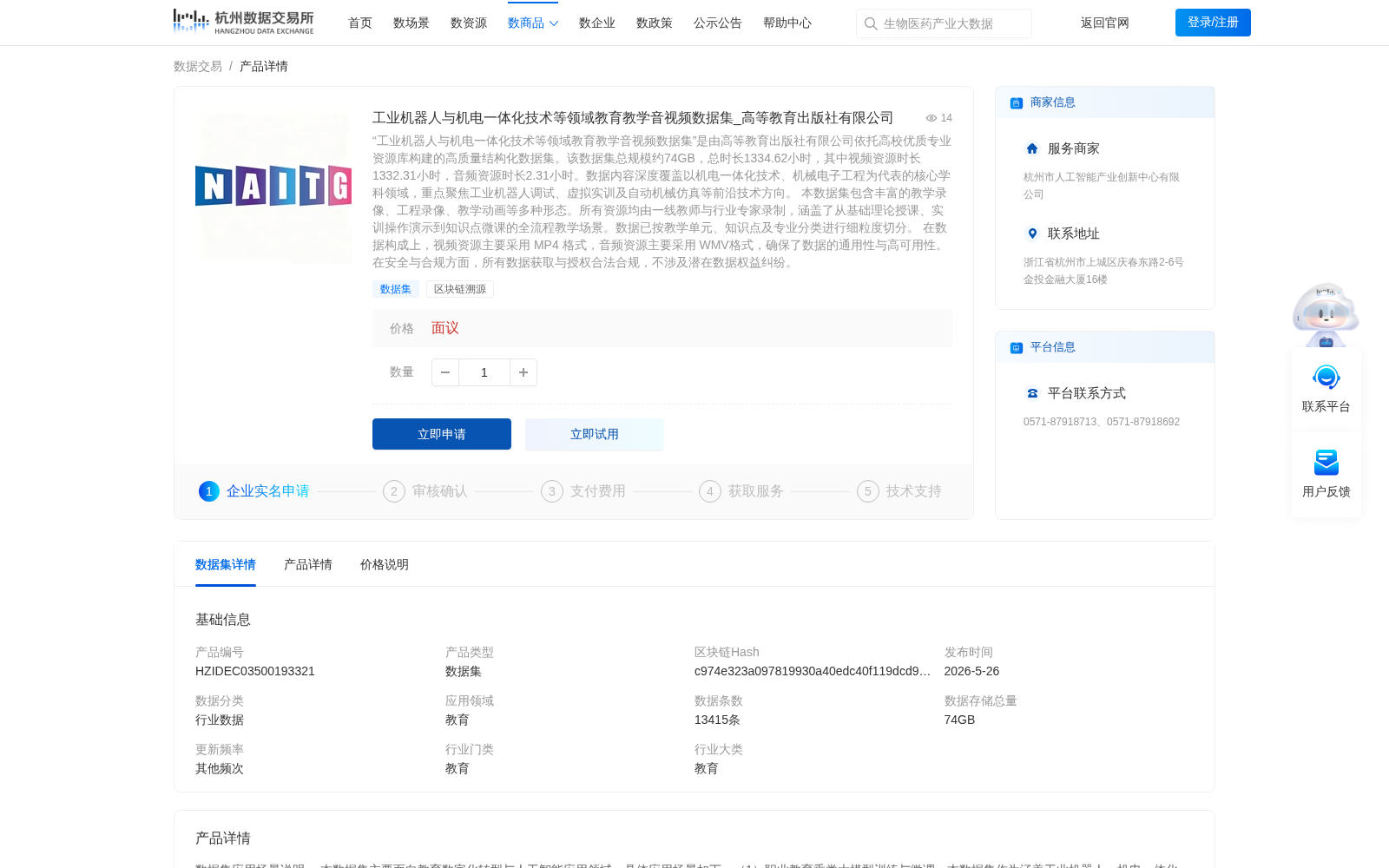Open 数场景 navigation item
The width and height of the screenshot is (1389, 868).
[411, 23]
